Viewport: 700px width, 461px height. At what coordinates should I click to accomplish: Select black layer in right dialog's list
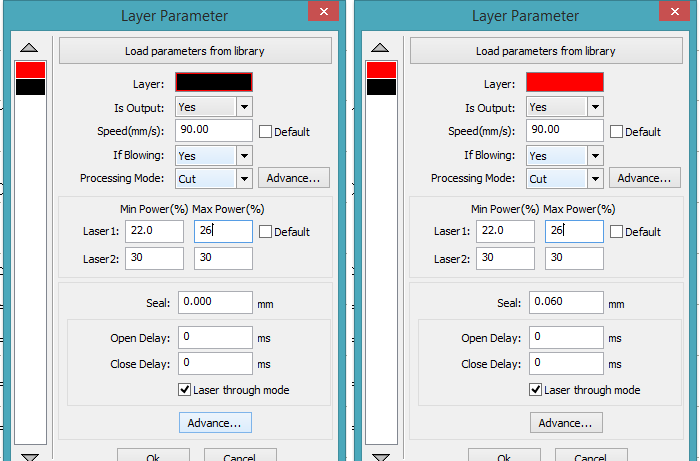coord(381,87)
